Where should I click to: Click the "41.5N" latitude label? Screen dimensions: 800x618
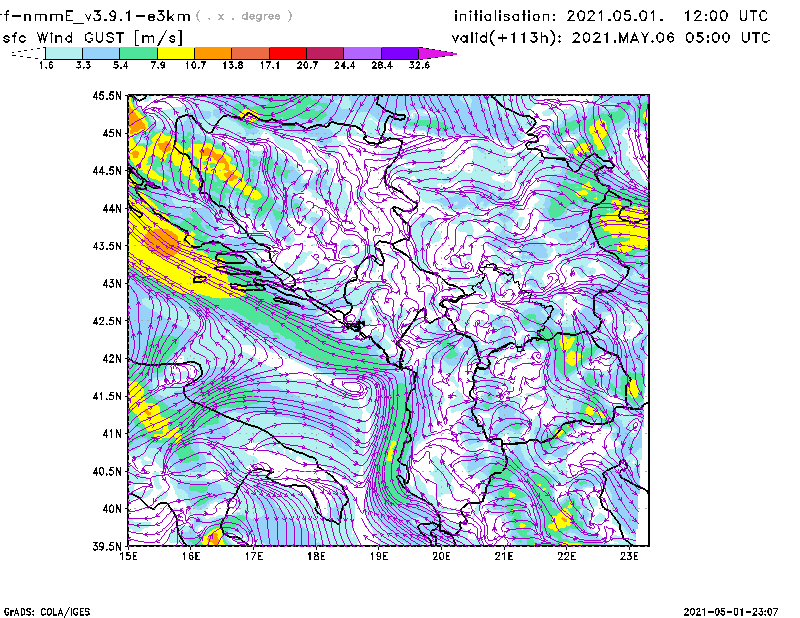107,396
